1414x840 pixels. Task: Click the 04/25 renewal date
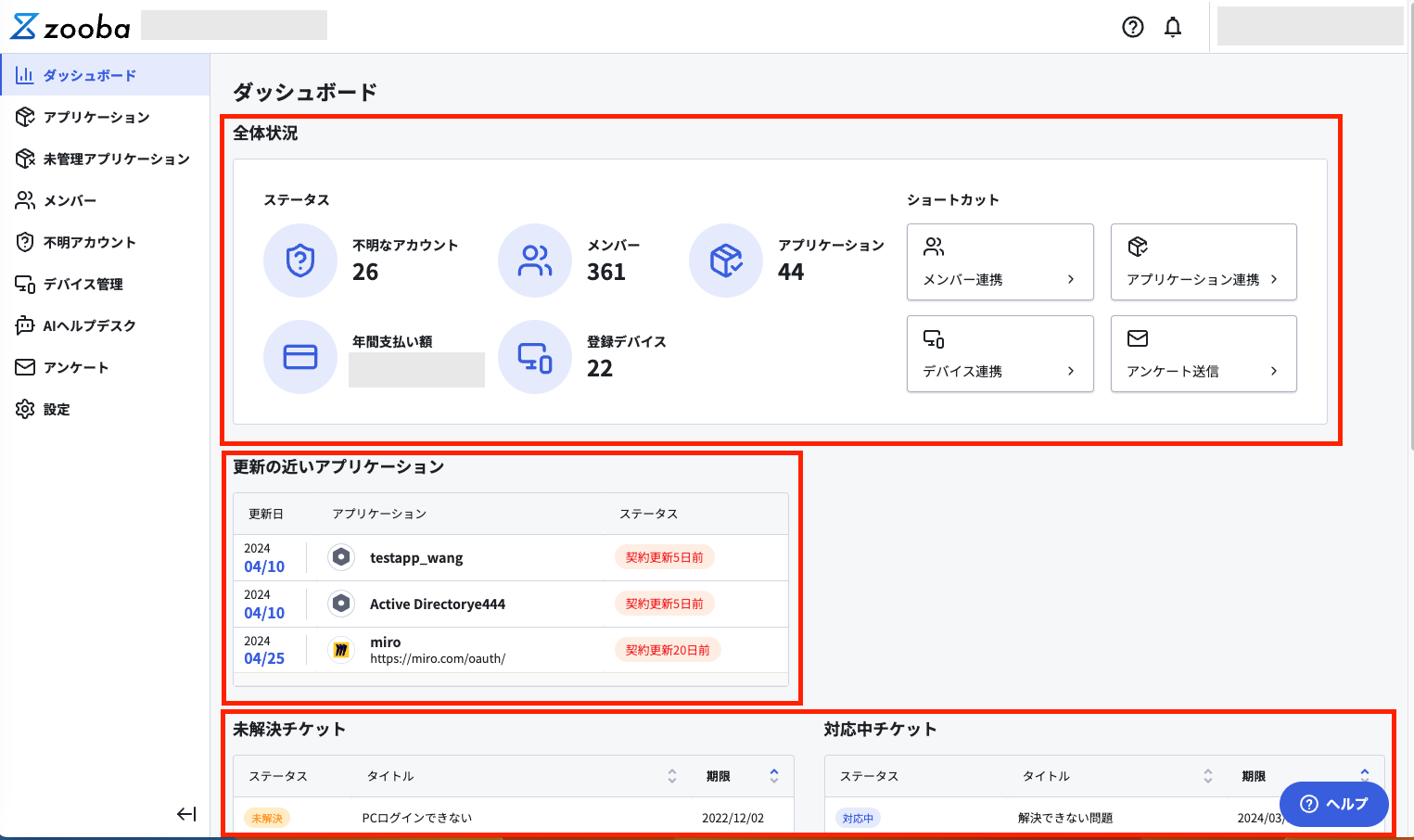pos(264,658)
